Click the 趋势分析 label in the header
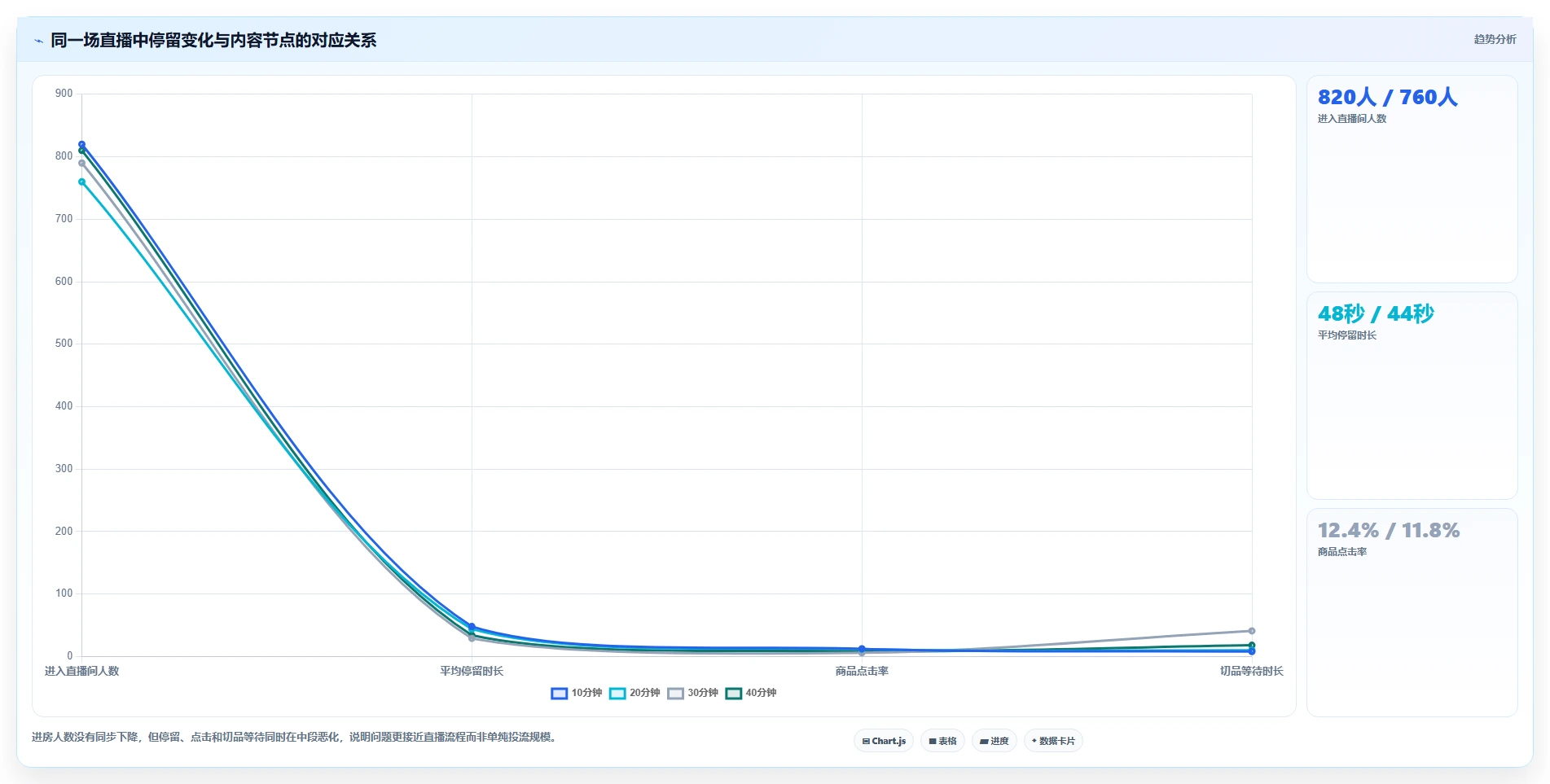 tap(1495, 39)
